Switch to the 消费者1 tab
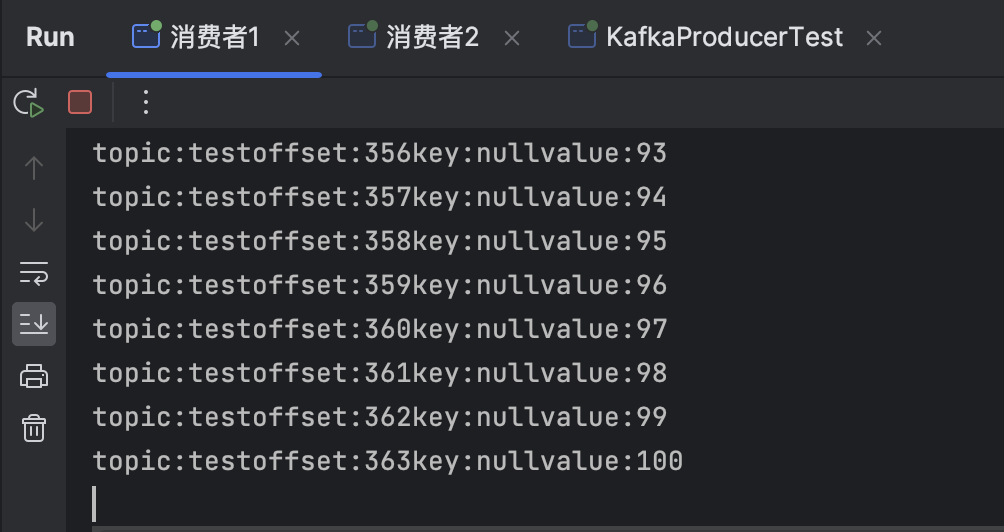Viewport: 1004px width, 532px height. pyautogui.click(x=214, y=38)
